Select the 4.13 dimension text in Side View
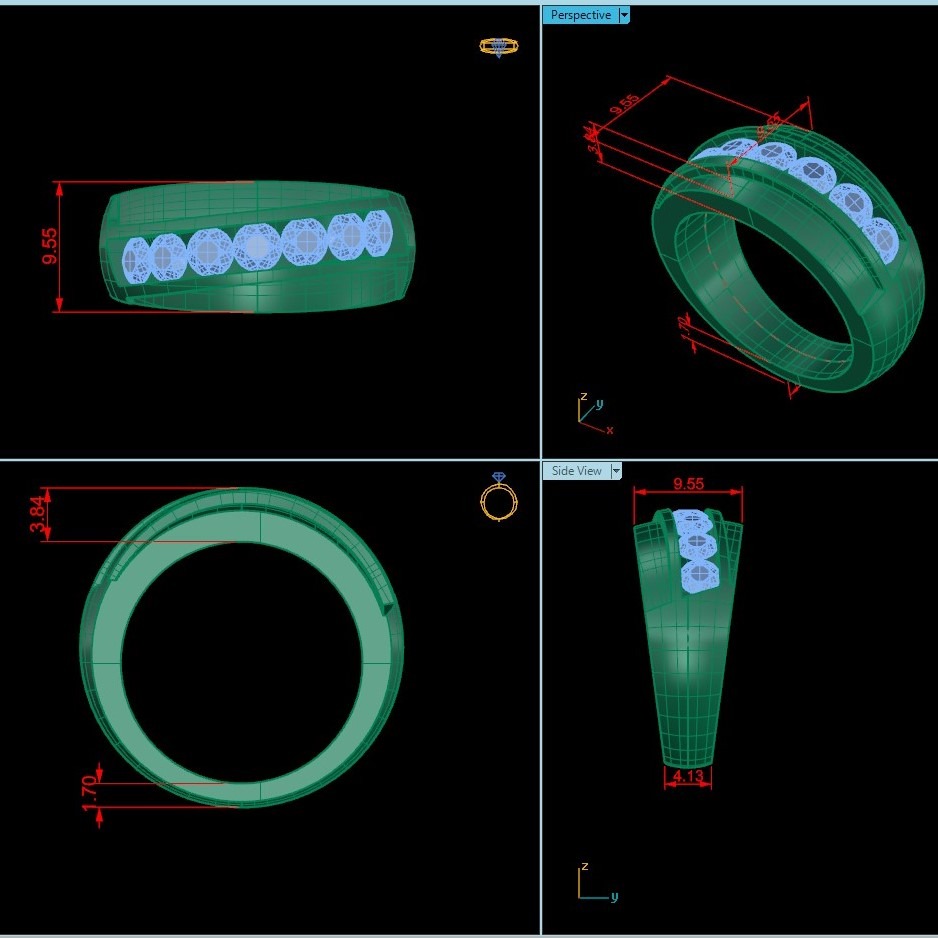This screenshot has width=938, height=938. [688, 776]
